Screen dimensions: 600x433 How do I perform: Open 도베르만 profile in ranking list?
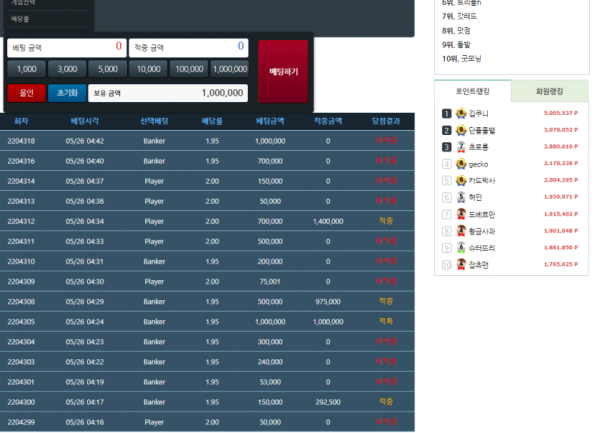482,214
